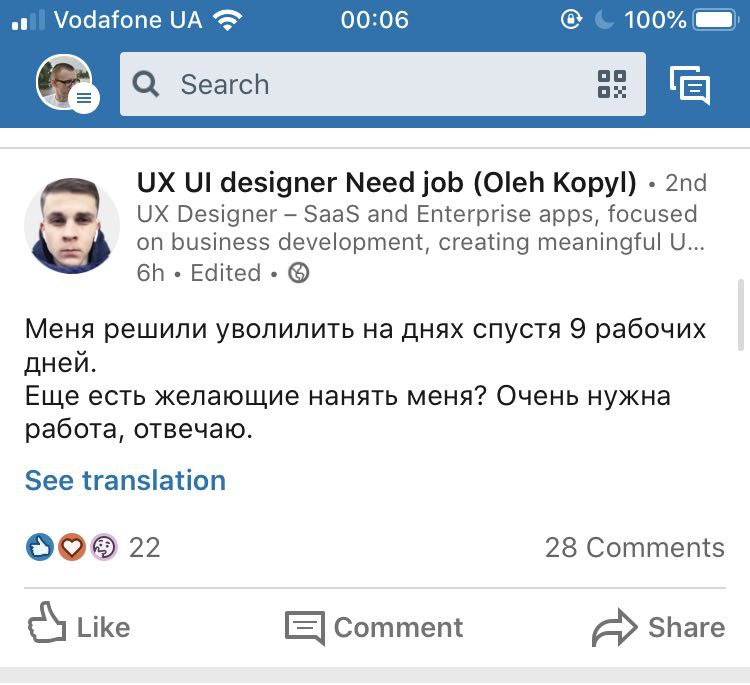Image resolution: width=750 pixels, height=685 pixels.
Task: Open profile name UX UI designer Need job
Action: coord(386,182)
